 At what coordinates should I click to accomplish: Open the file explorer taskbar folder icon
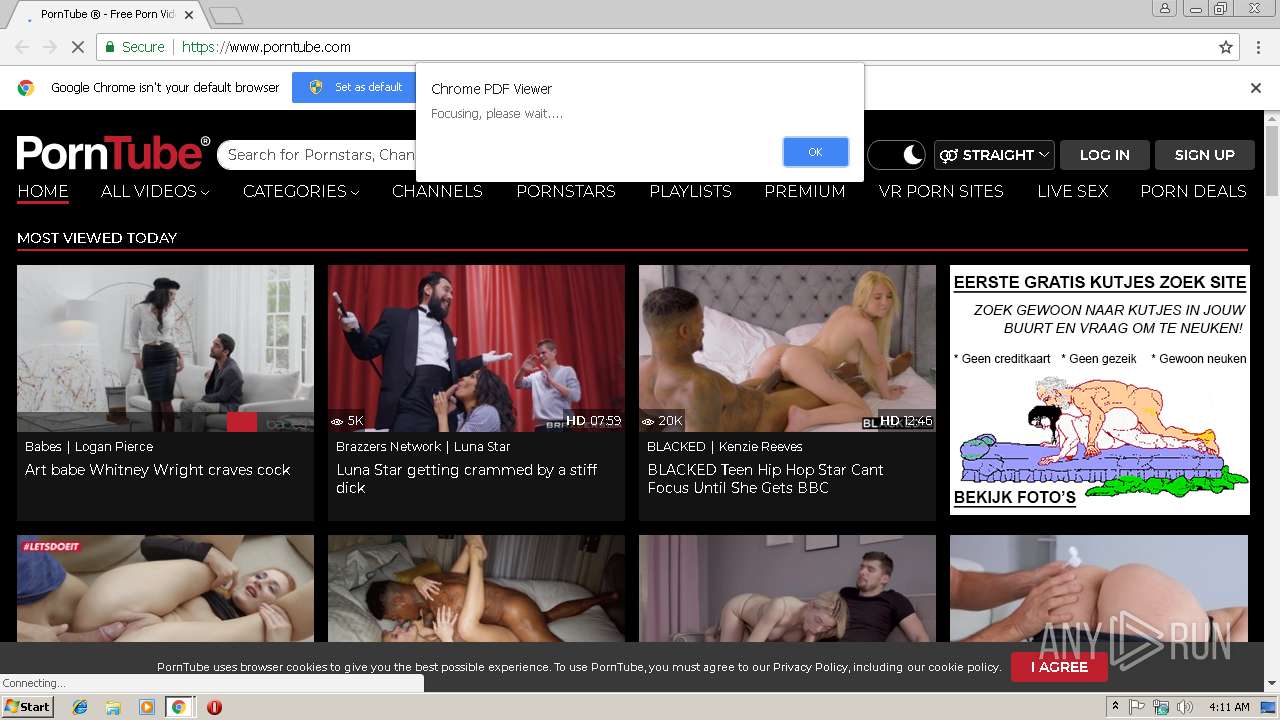point(113,707)
